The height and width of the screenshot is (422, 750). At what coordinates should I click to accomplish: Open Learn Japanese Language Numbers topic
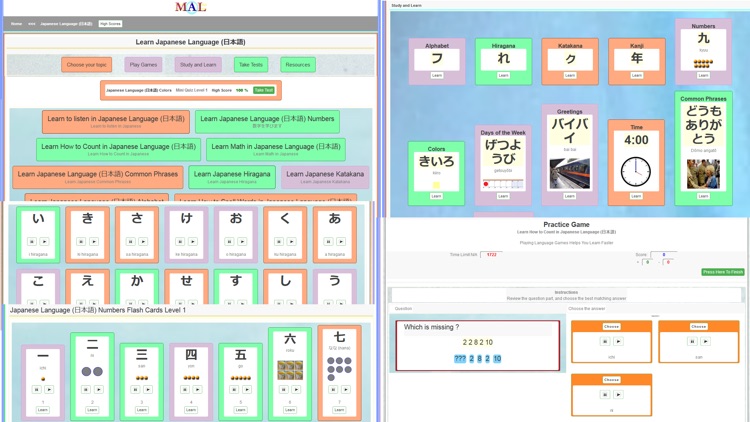click(x=267, y=122)
